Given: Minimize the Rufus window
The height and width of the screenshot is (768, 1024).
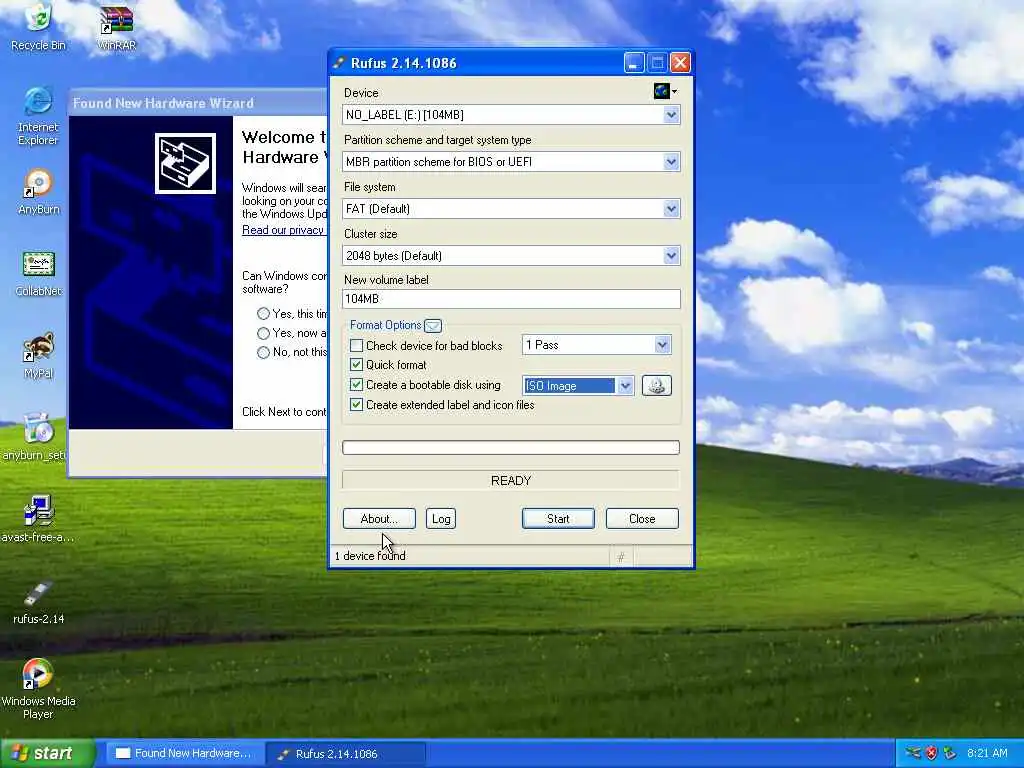Looking at the screenshot, I should [x=633, y=63].
